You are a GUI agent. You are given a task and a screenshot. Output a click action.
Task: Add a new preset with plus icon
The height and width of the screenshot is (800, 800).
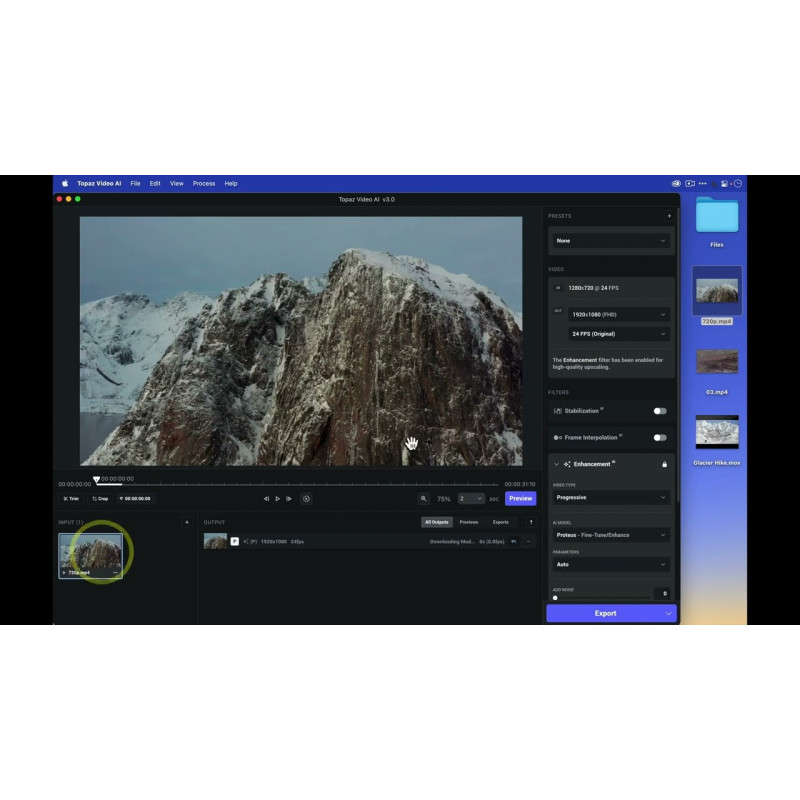pyautogui.click(x=669, y=216)
